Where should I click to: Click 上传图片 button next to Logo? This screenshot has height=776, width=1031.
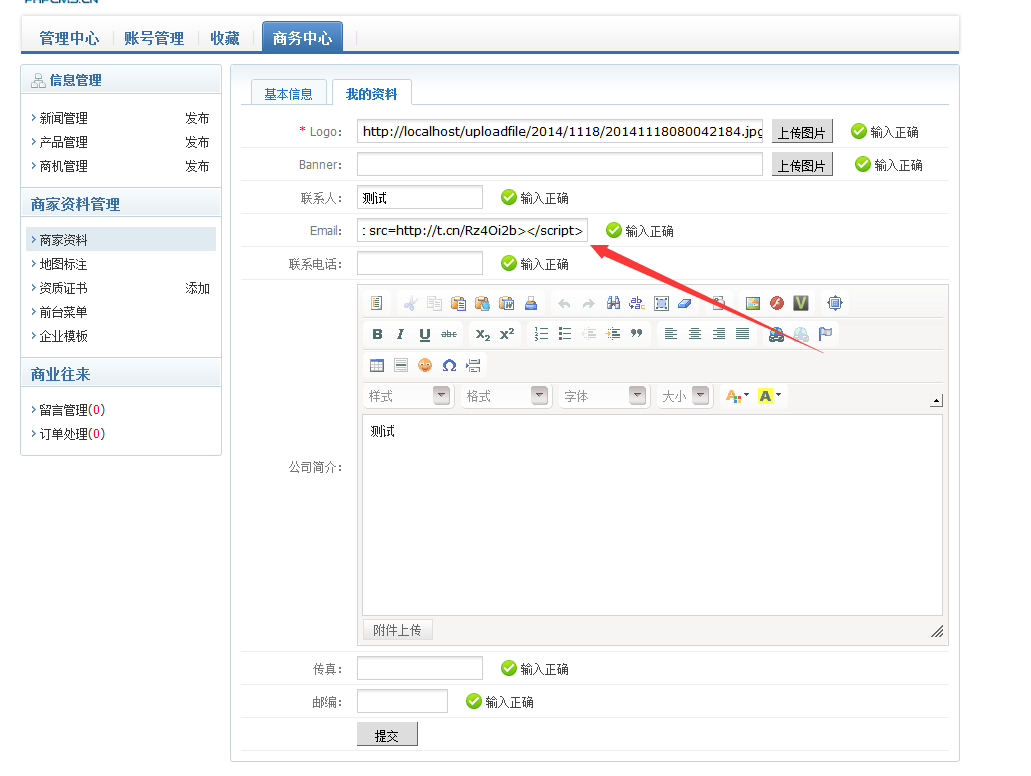coord(802,132)
